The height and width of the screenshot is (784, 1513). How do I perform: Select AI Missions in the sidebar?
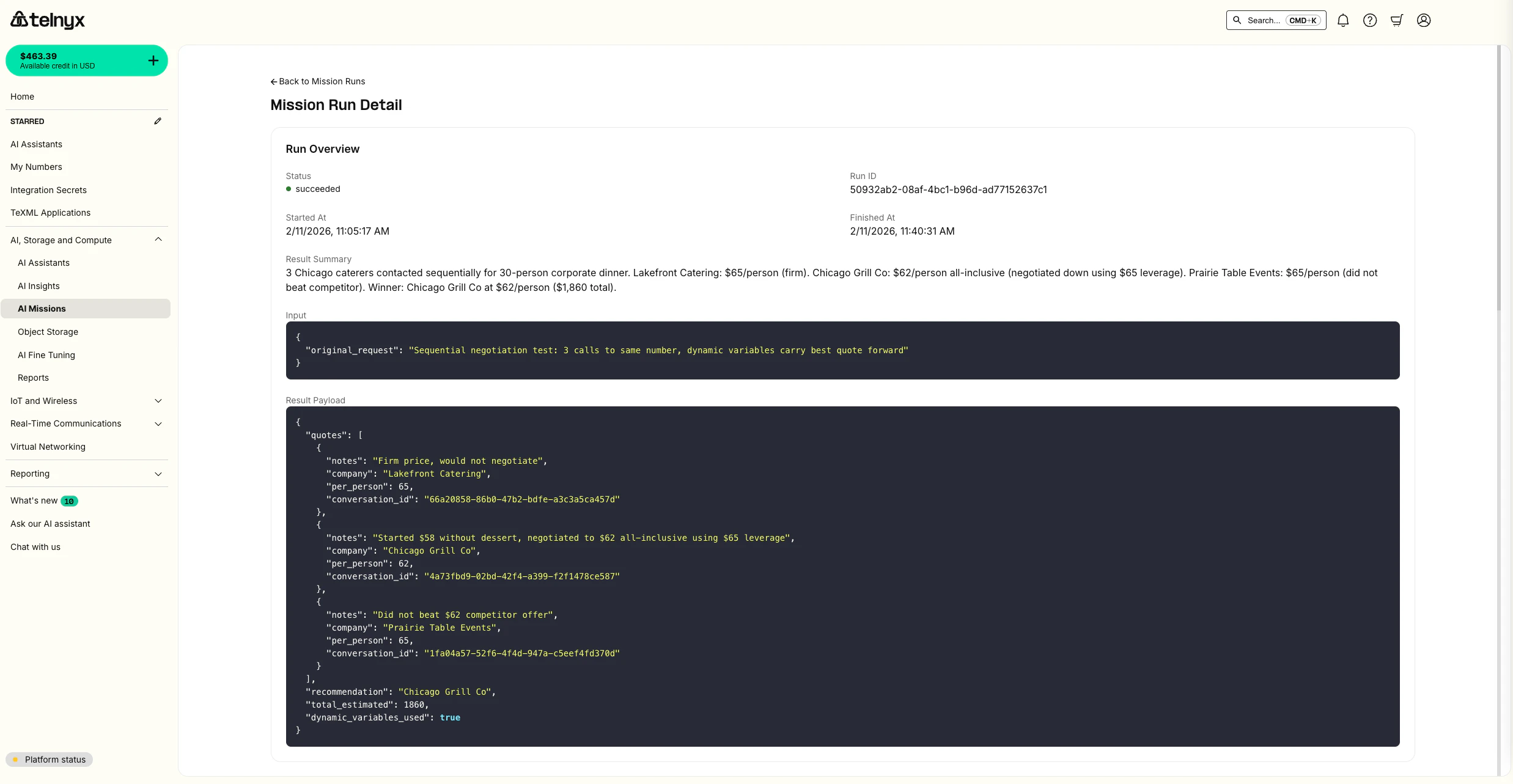coord(42,309)
